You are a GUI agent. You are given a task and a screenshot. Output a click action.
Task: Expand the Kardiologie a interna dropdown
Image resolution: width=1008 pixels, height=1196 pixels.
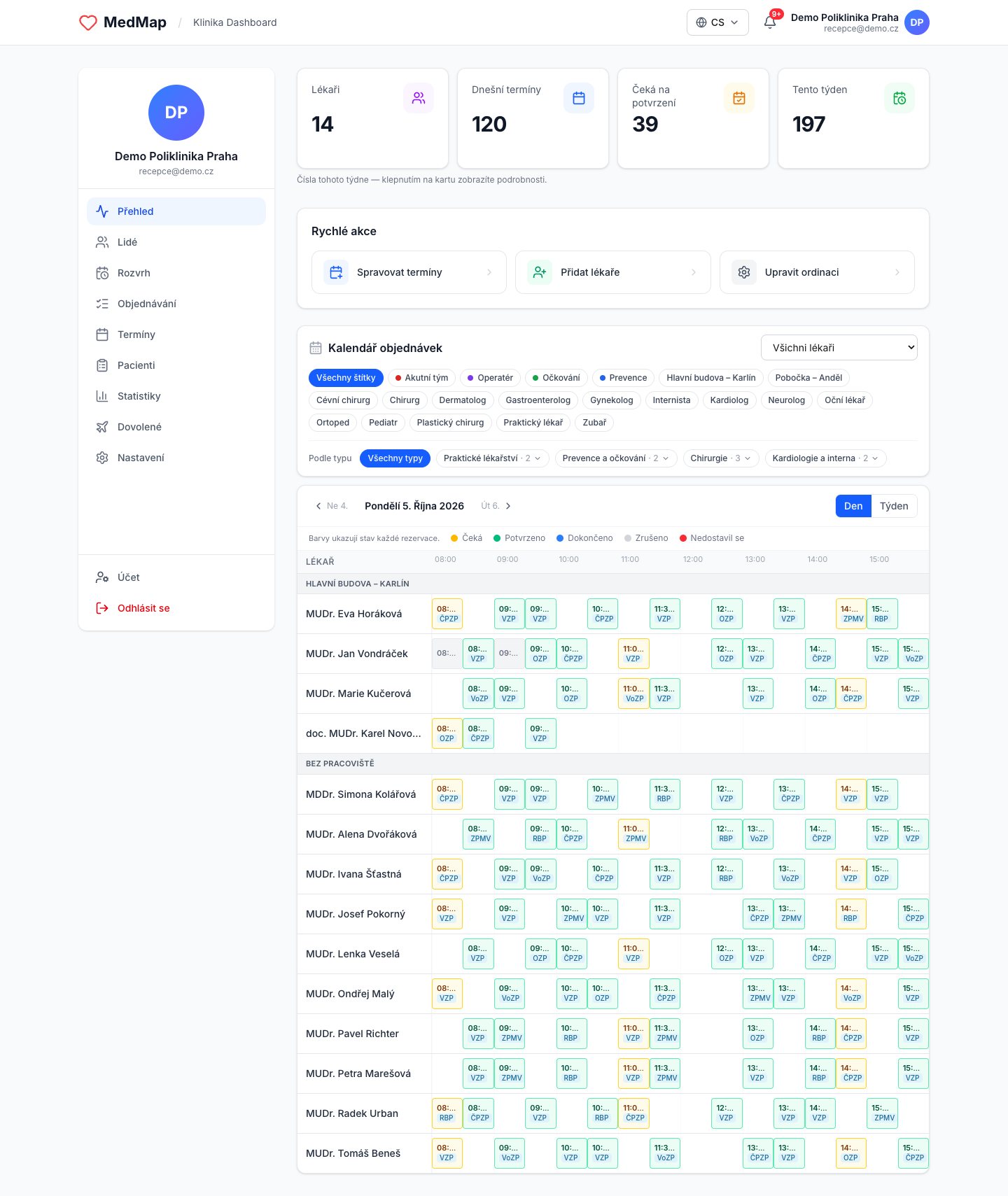click(x=826, y=458)
